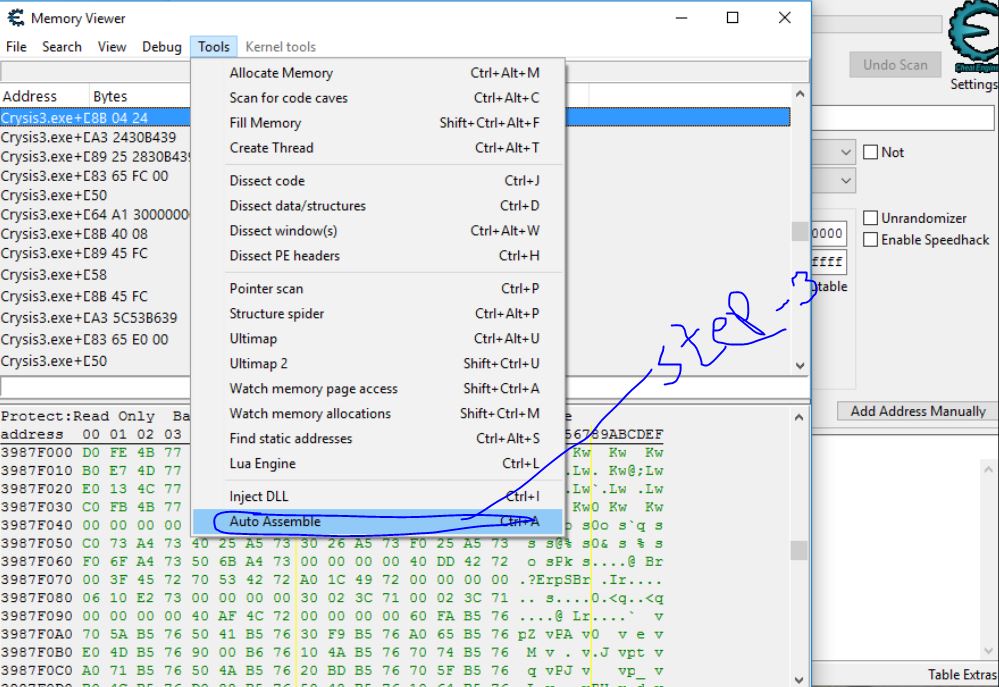
Task: Click the disassembler scrollbar thumb
Action: (x=800, y=231)
